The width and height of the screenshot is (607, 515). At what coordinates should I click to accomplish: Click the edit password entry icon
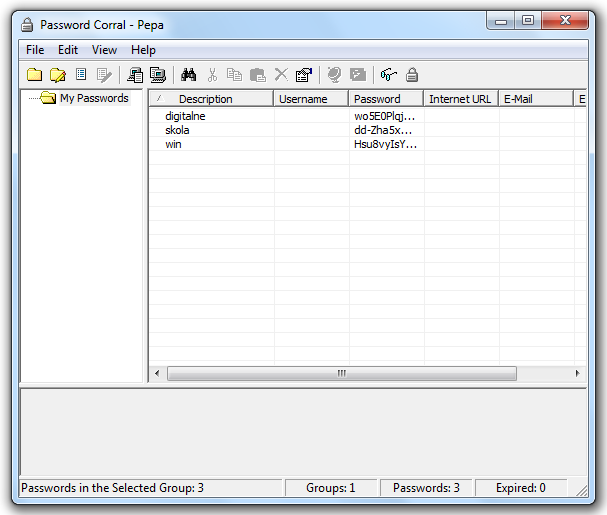pyautogui.click(x=104, y=75)
